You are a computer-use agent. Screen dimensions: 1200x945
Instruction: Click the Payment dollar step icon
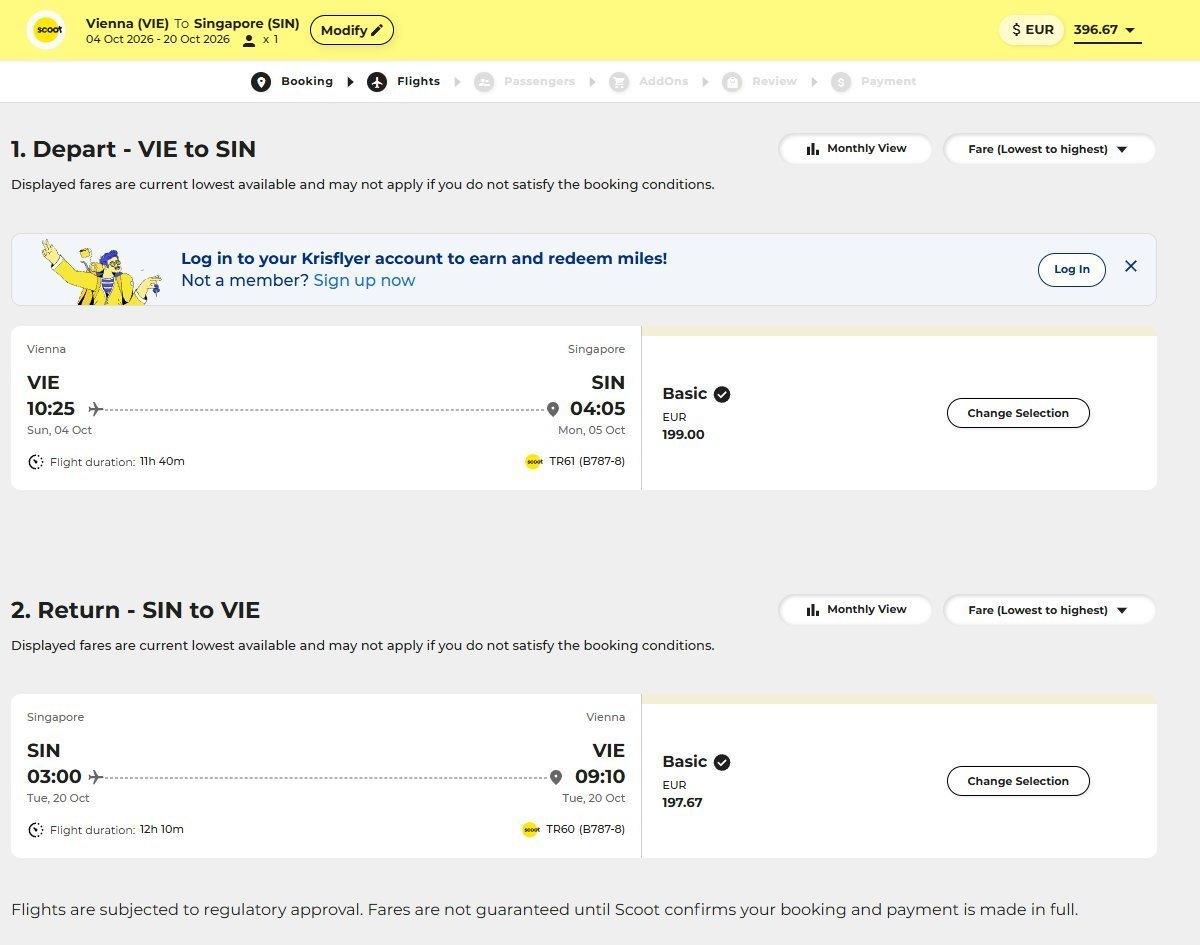[841, 82]
